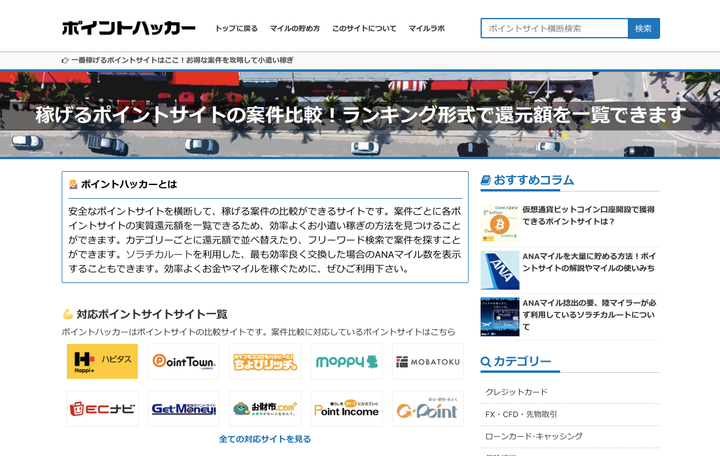Select the FX・CFD・先物取引 category
720x456 pixels.
[521, 414]
